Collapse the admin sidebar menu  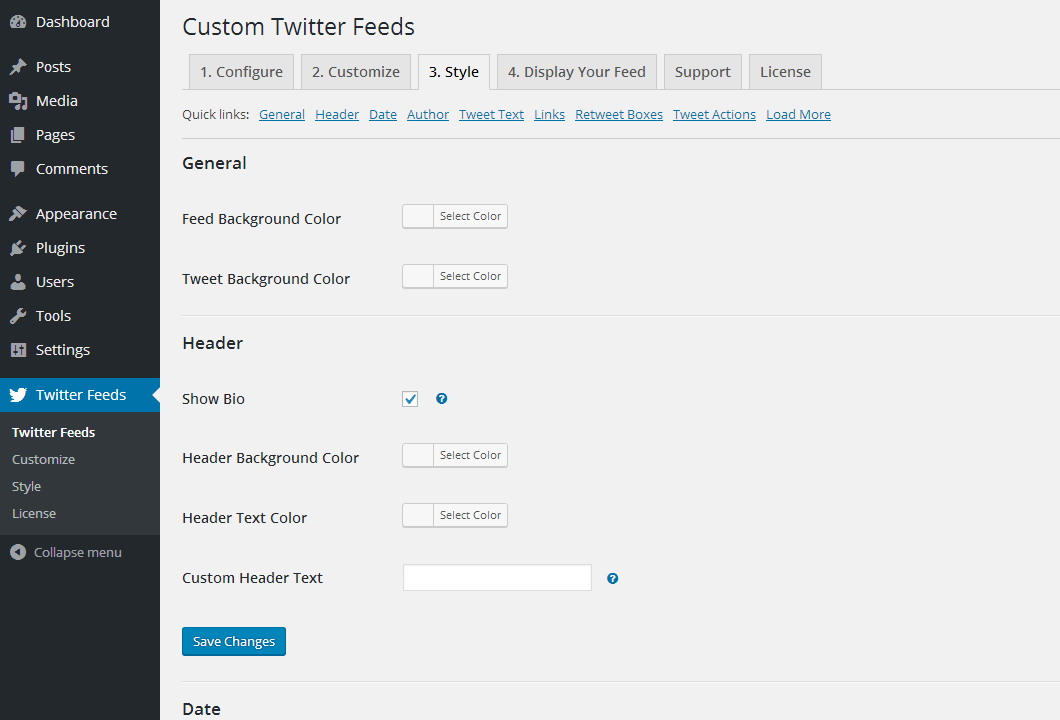coord(66,552)
